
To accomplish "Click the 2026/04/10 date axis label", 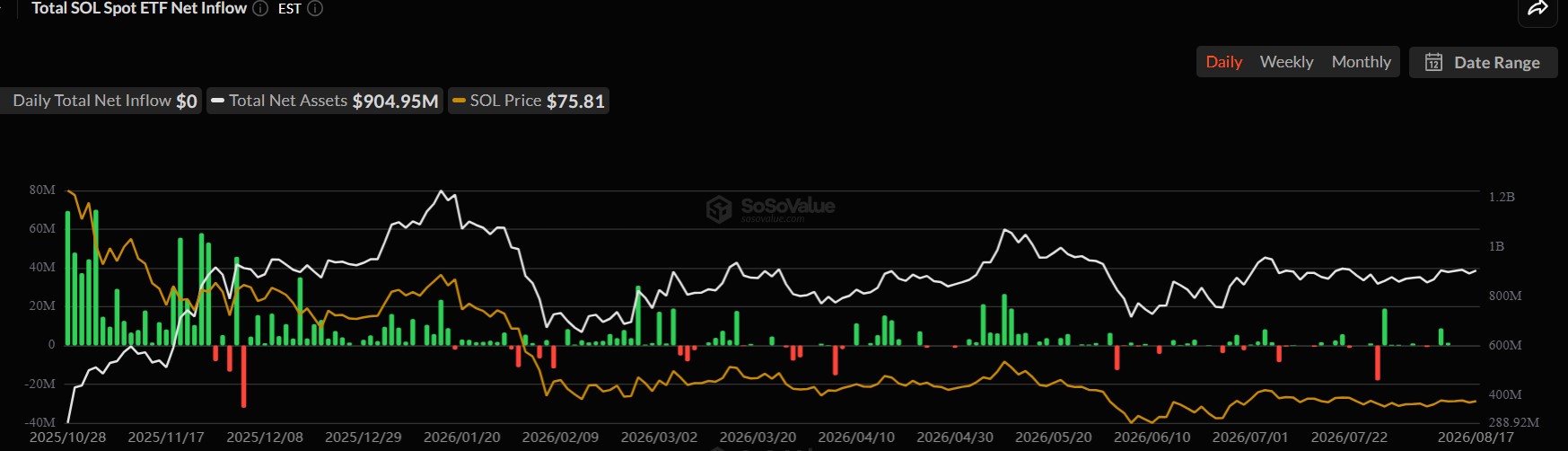I will click(x=857, y=438).
